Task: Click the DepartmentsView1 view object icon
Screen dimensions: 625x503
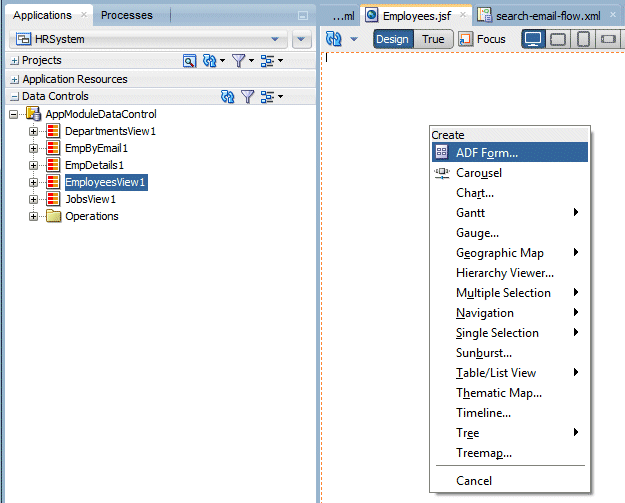Action: point(53,131)
